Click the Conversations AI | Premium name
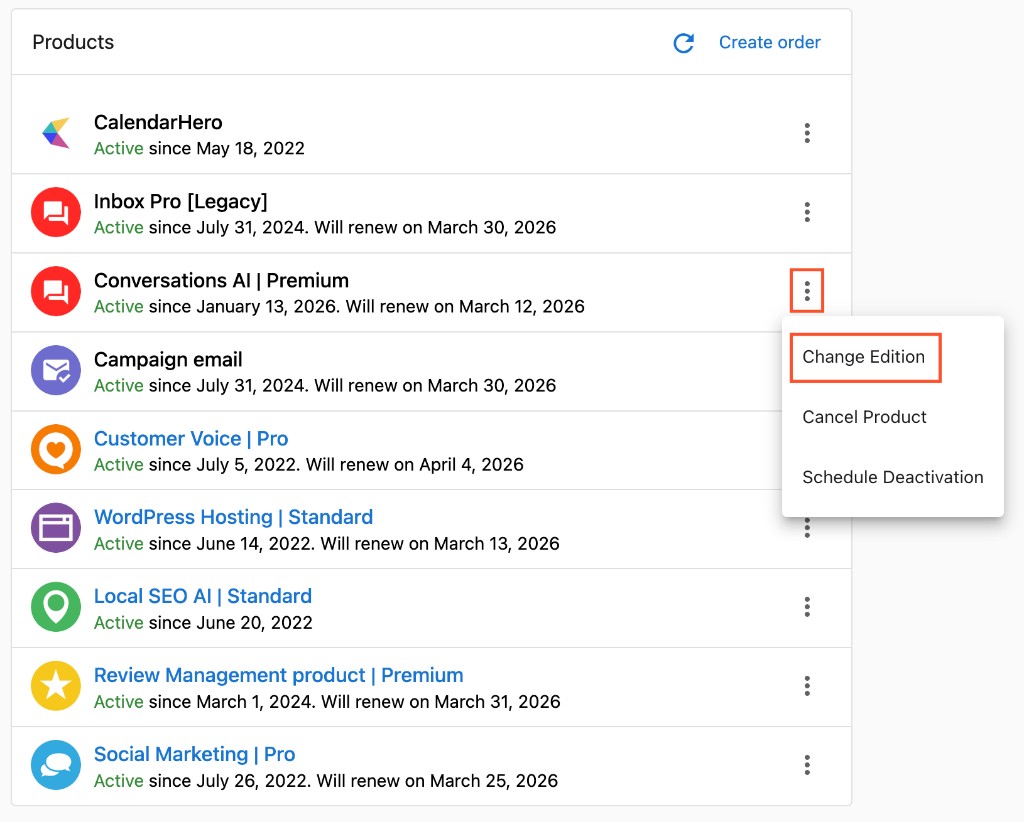 tap(221, 281)
